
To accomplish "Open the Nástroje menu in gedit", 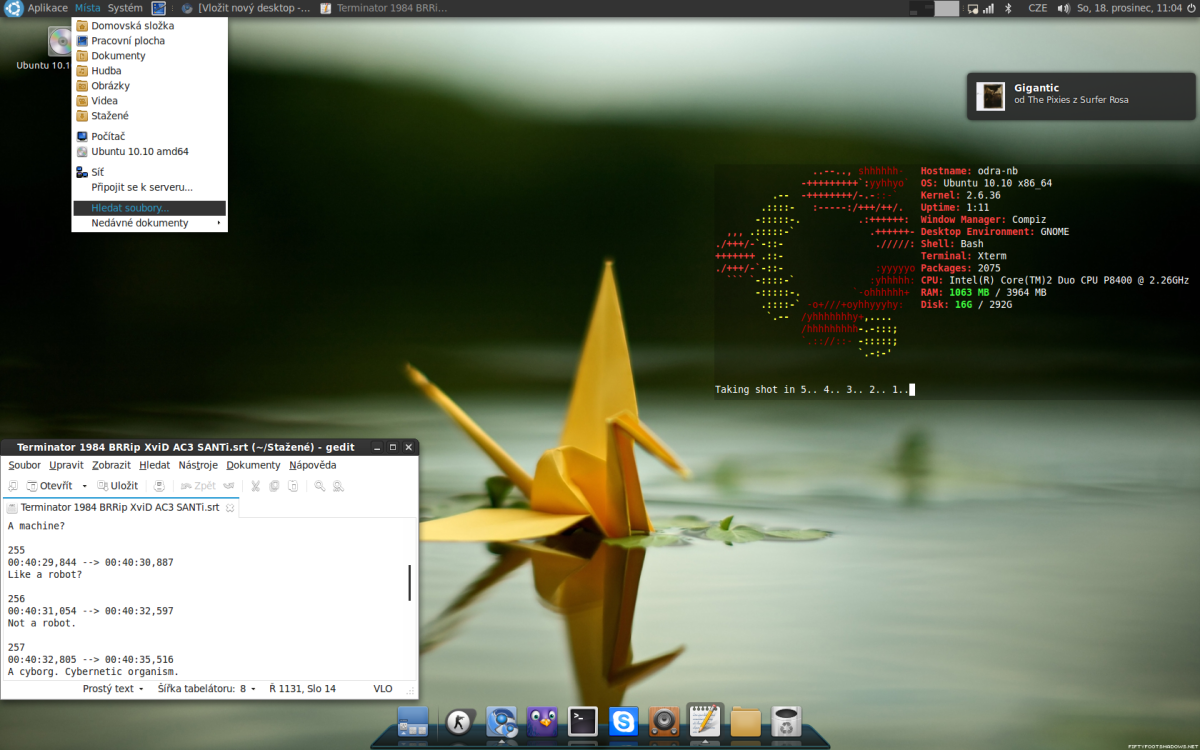I will [x=198, y=465].
